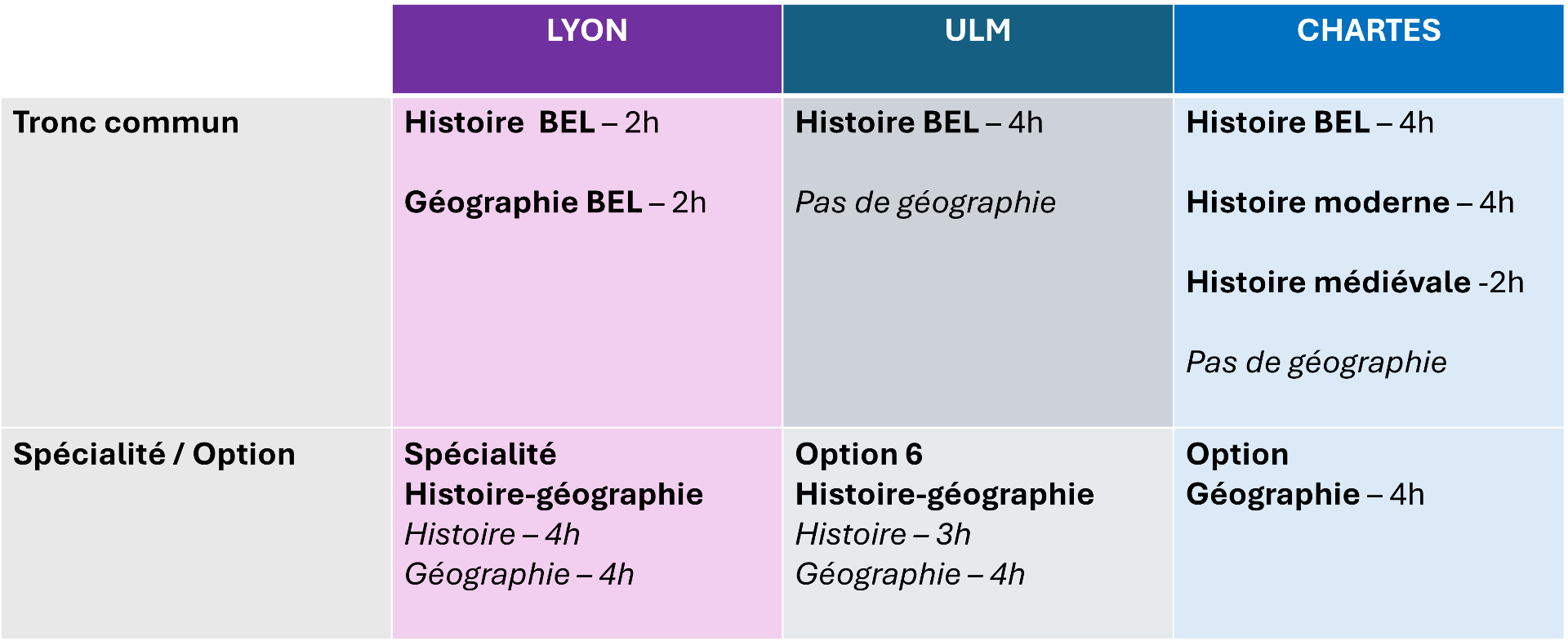The image size is (1568, 641).
Task: Select the "Histoire médiévale -2h" line
Action: [x=1355, y=283]
